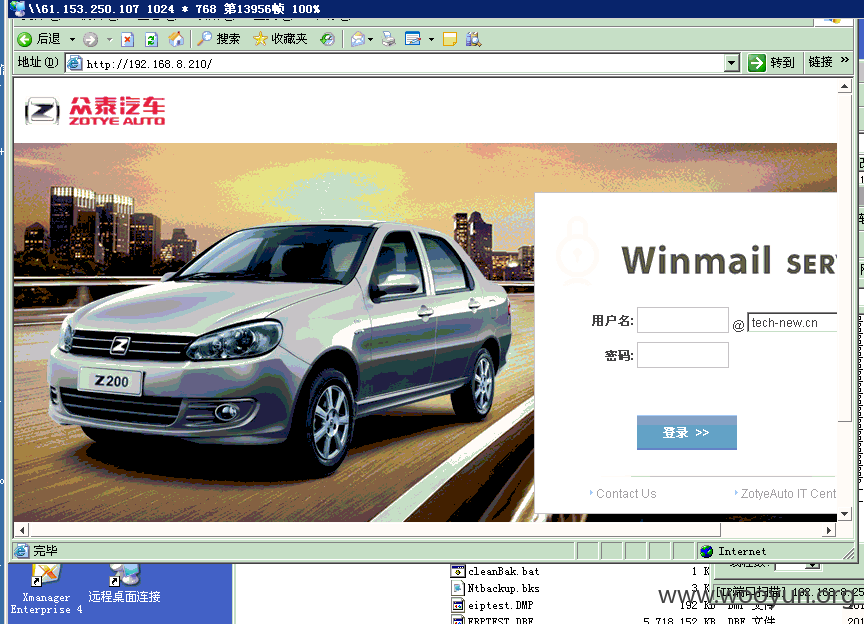This screenshot has height=624, width=864.
Task: Click the vertical scrollbar up arrow
Action: tap(844, 87)
